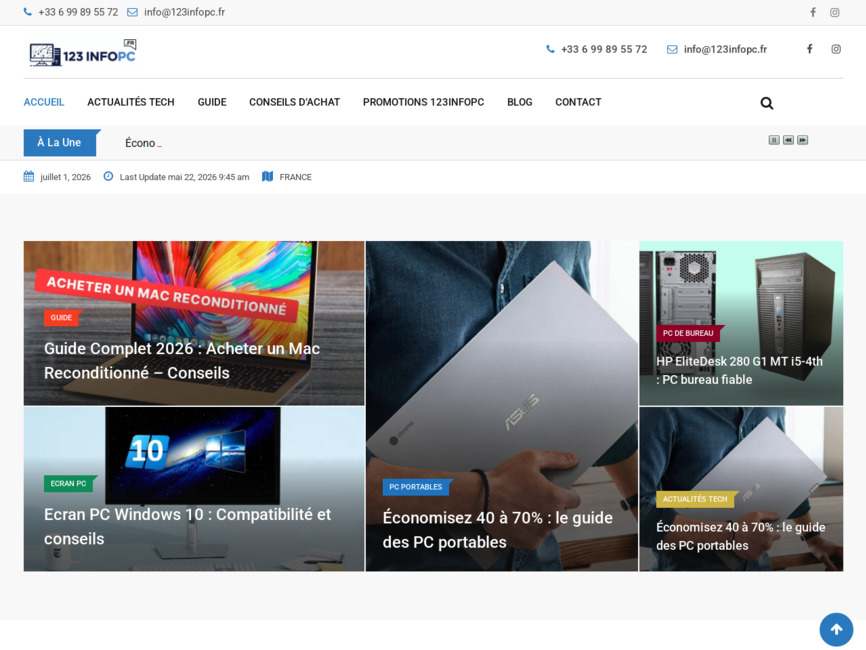Click phone icon in top bar

click(x=28, y=12)
